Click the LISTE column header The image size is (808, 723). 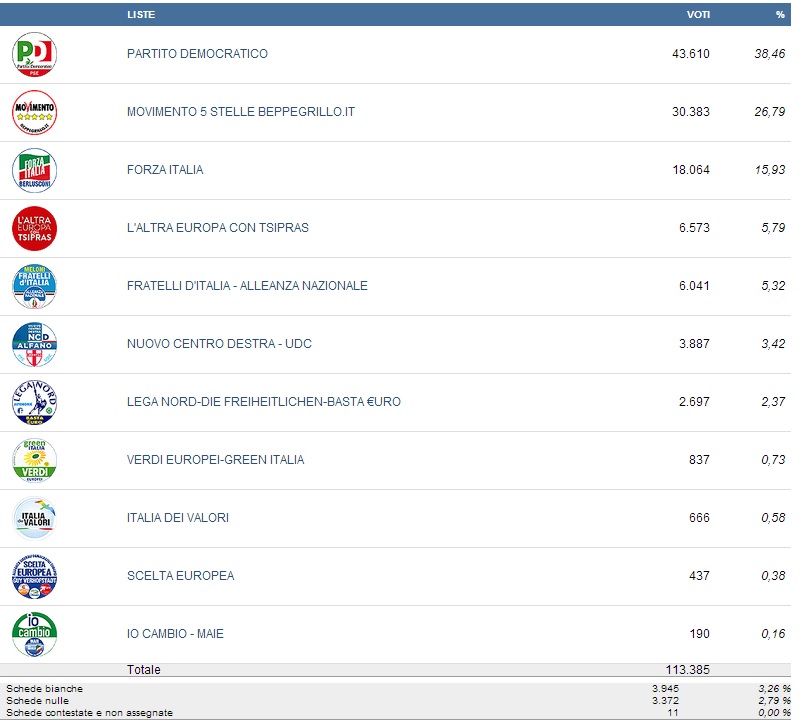pyautogui.click(x=141, y=15)
